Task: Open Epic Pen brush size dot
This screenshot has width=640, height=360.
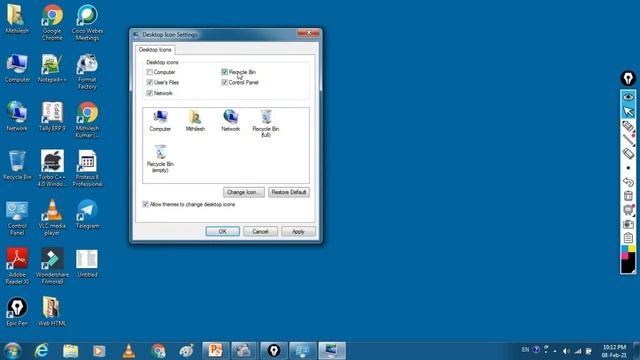Action: click(x=628, y=168)
